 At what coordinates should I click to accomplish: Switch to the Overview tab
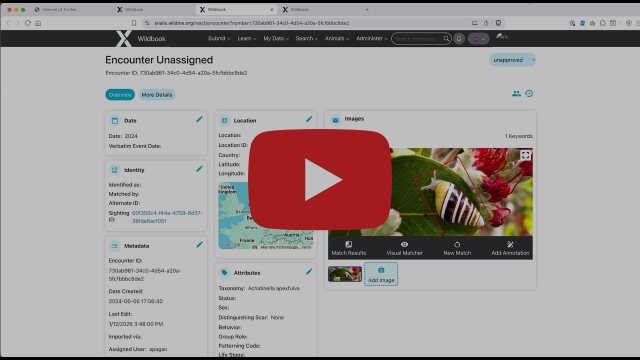(x=120, y=95)
